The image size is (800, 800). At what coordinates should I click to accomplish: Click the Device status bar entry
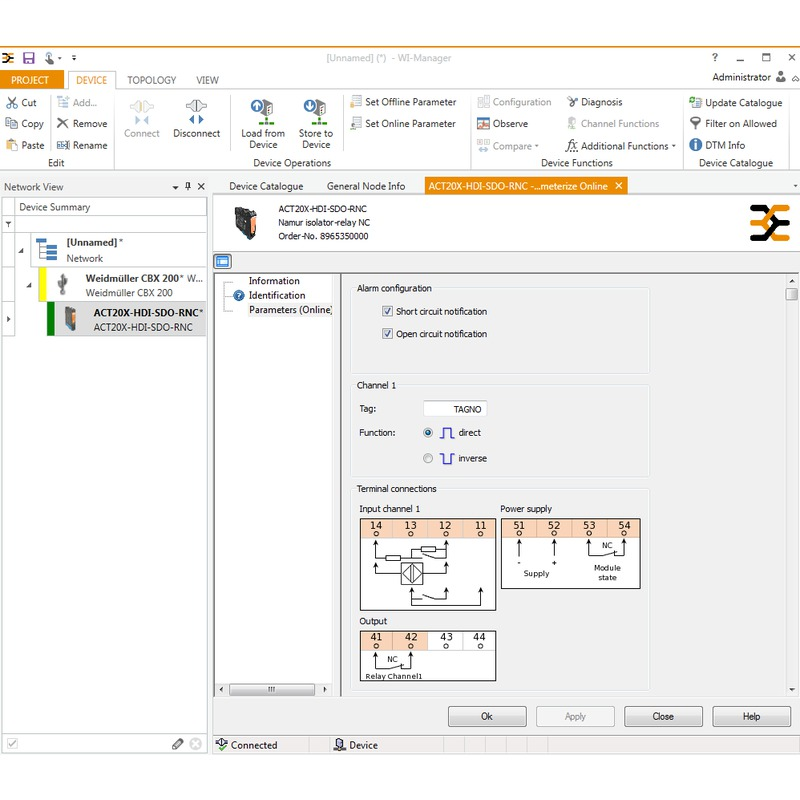(x=356, y=744)
